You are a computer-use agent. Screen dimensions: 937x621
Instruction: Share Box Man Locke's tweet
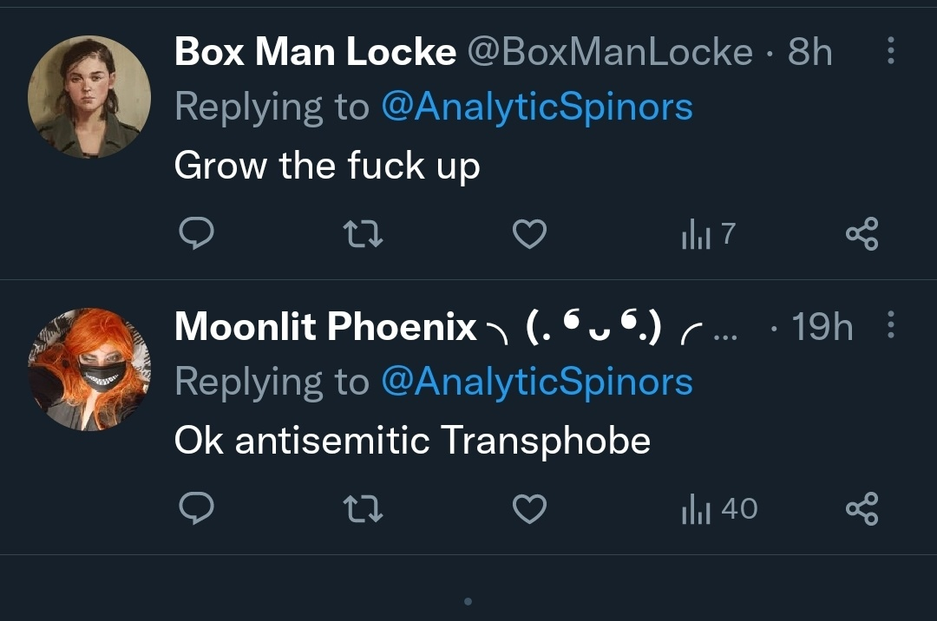861,234
